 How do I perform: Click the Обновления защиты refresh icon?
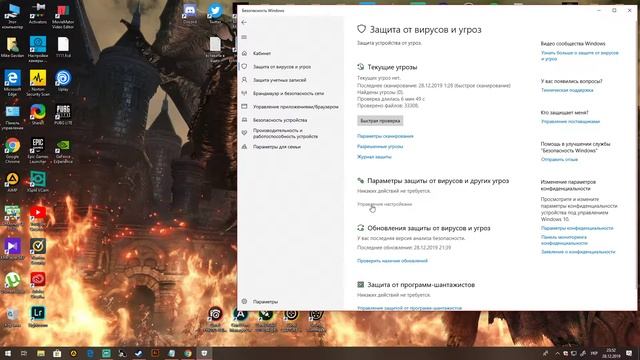(360, 228)
